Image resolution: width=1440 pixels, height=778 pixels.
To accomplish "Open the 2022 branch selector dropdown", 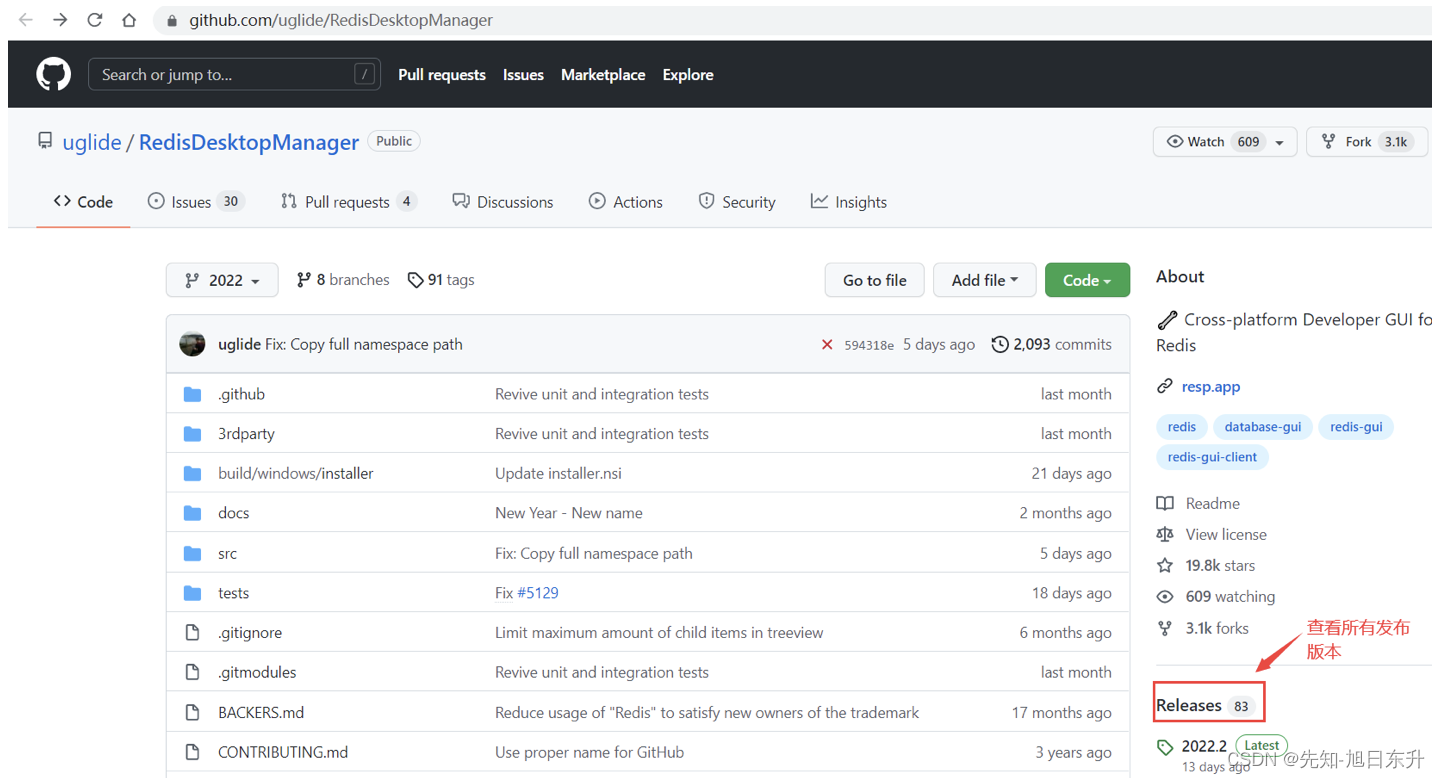I will coord(222,280).
